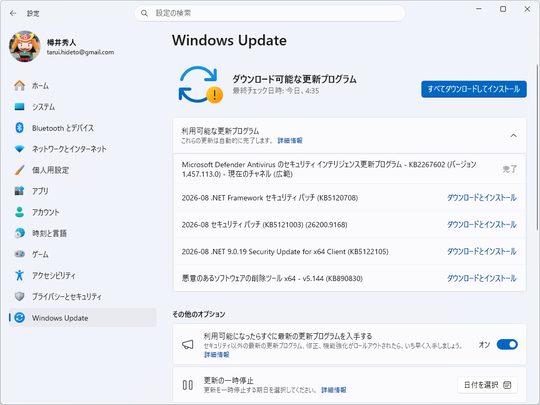Viewport: 540px width, 405px height.
Task: Click the アプリ apps icon
Action: (x=20, y=191)
